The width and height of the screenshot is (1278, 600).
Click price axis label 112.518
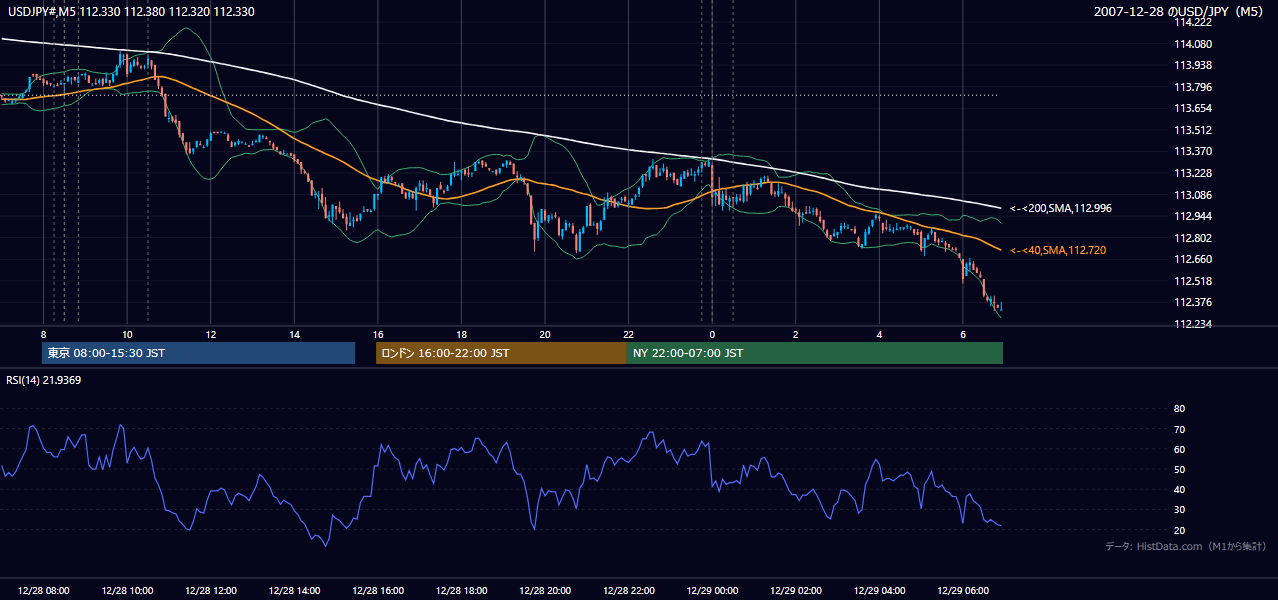1193,281
